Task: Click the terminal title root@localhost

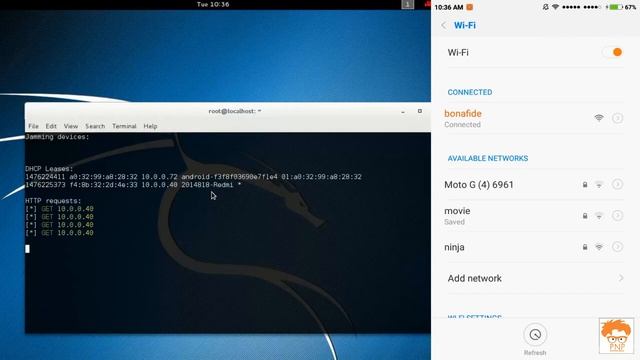Action: point(235,111)
